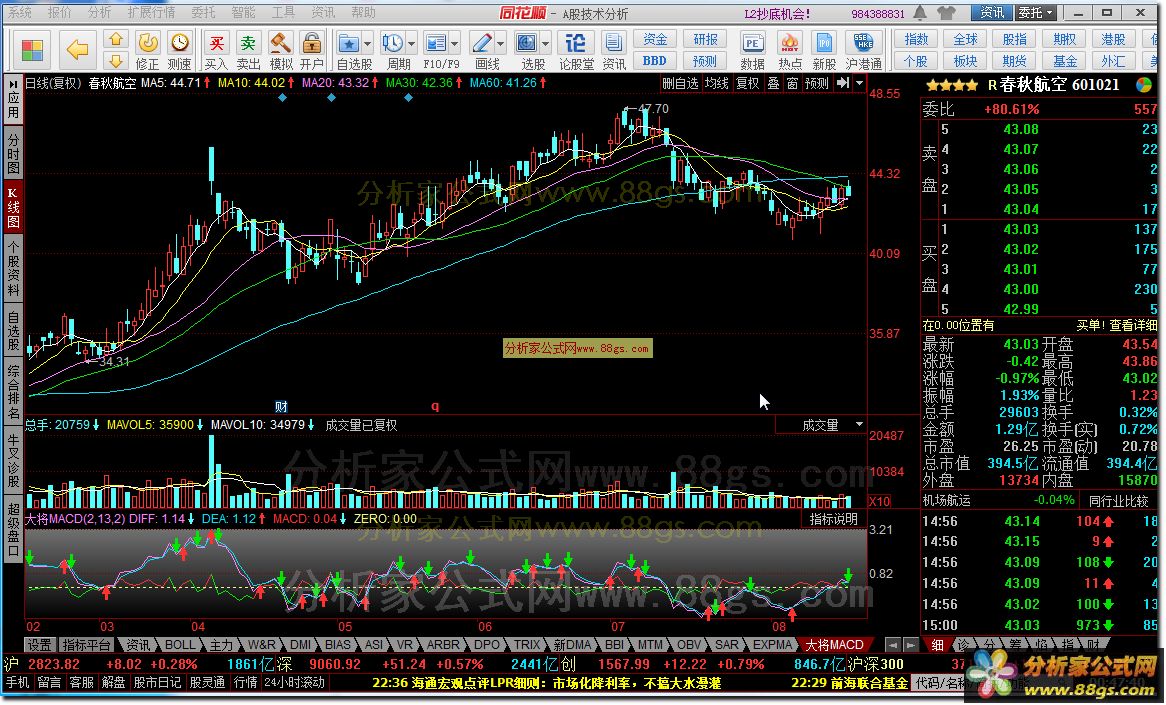
Task: Open the 扩展行情 menu
Action: tap(151, 13)
